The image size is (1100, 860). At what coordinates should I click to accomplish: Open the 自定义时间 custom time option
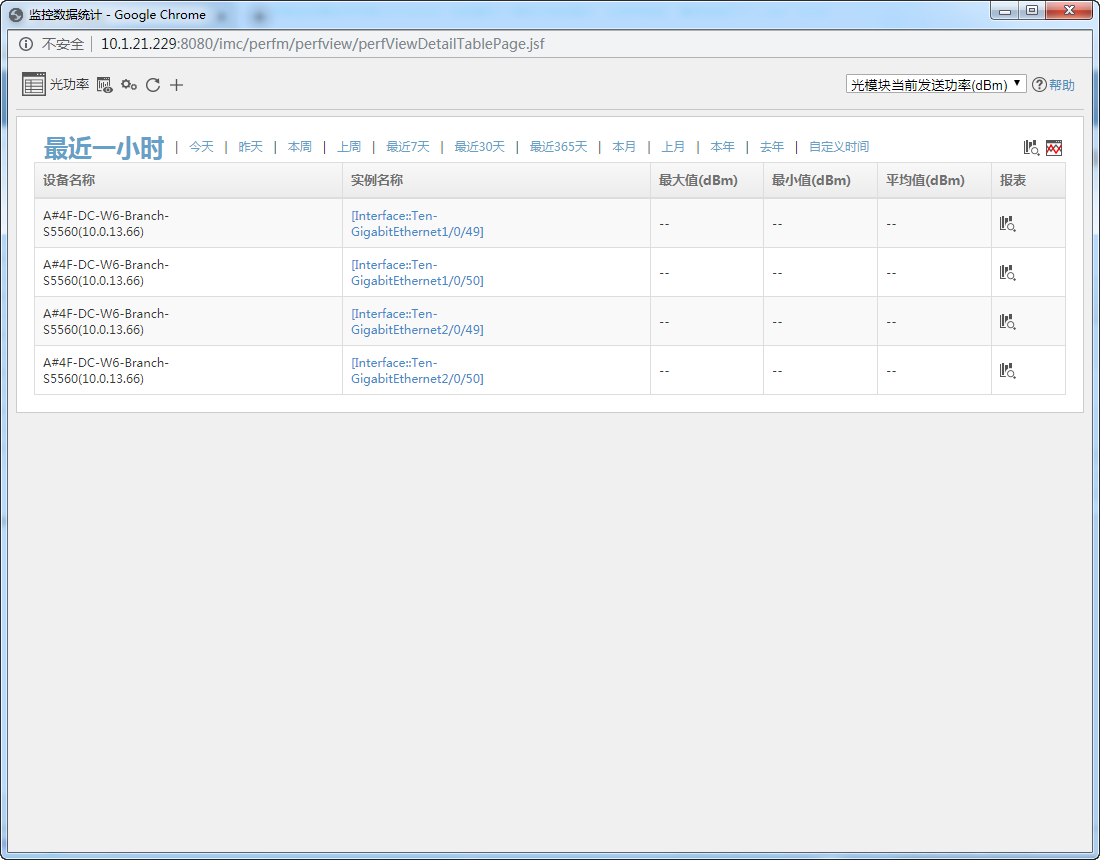(838, 147)
